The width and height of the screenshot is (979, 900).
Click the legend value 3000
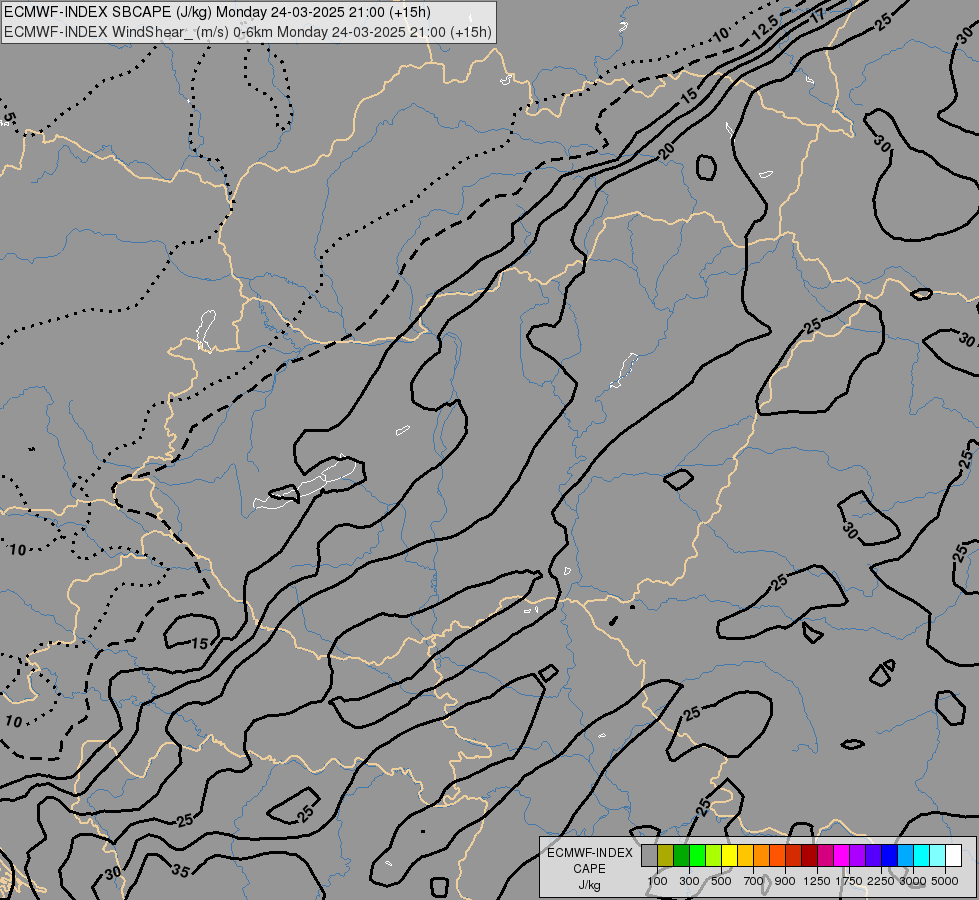(913, 881)
